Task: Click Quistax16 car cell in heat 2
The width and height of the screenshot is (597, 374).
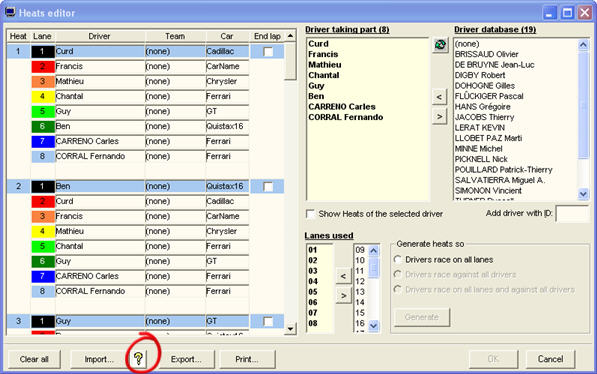Action: [227, 186]
